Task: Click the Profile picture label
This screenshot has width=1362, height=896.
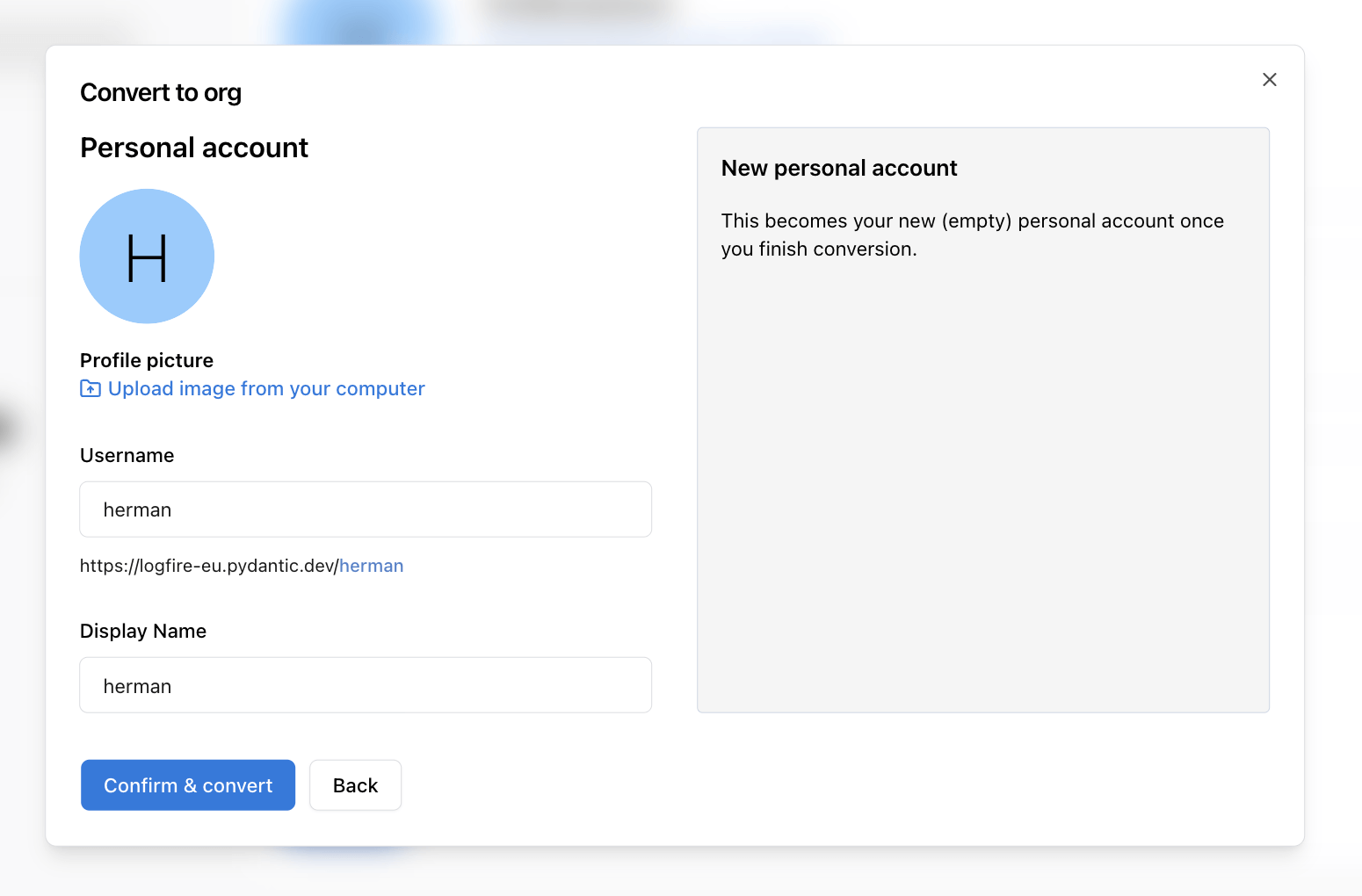Action: 146,360
